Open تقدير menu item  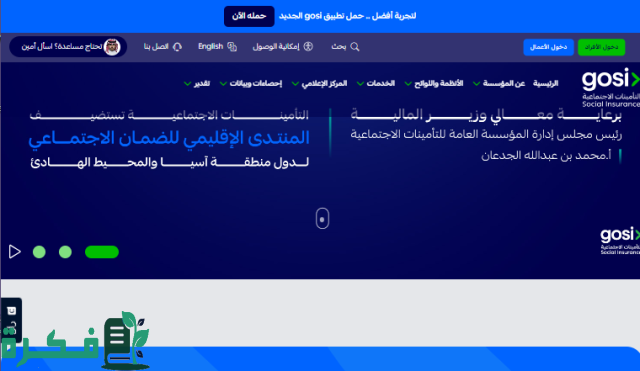202,83
